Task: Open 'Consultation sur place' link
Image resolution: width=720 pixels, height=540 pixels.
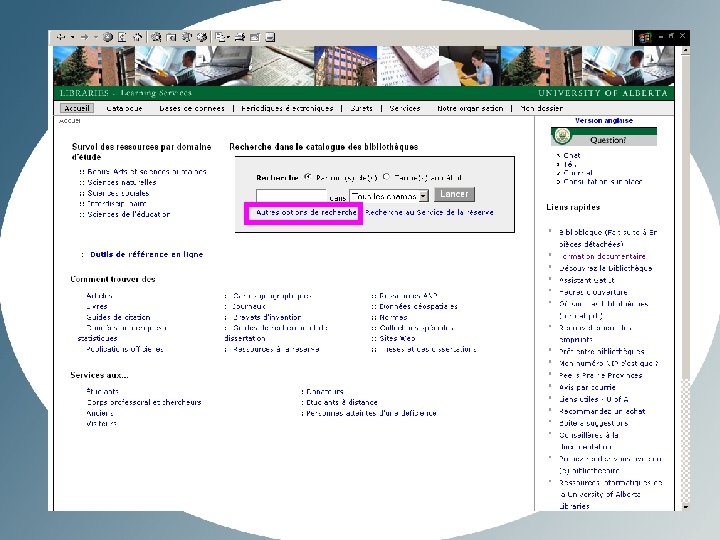Action: point(602,181)
